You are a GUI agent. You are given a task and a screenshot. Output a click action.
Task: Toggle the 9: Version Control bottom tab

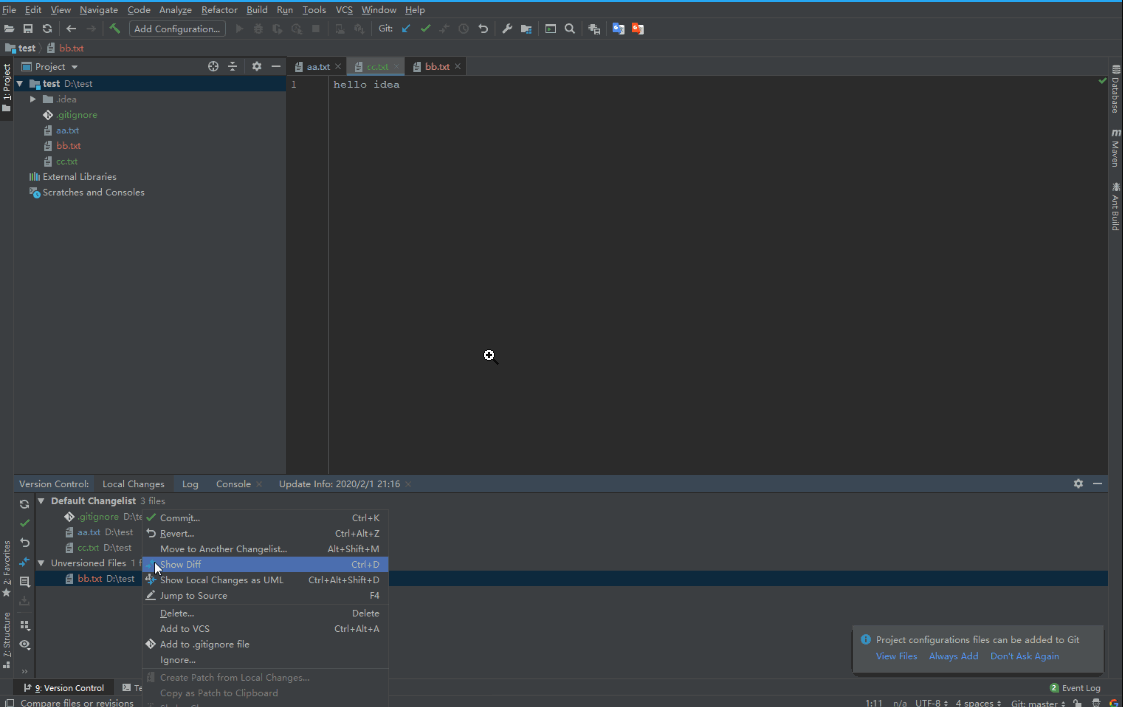pos(64,688)
